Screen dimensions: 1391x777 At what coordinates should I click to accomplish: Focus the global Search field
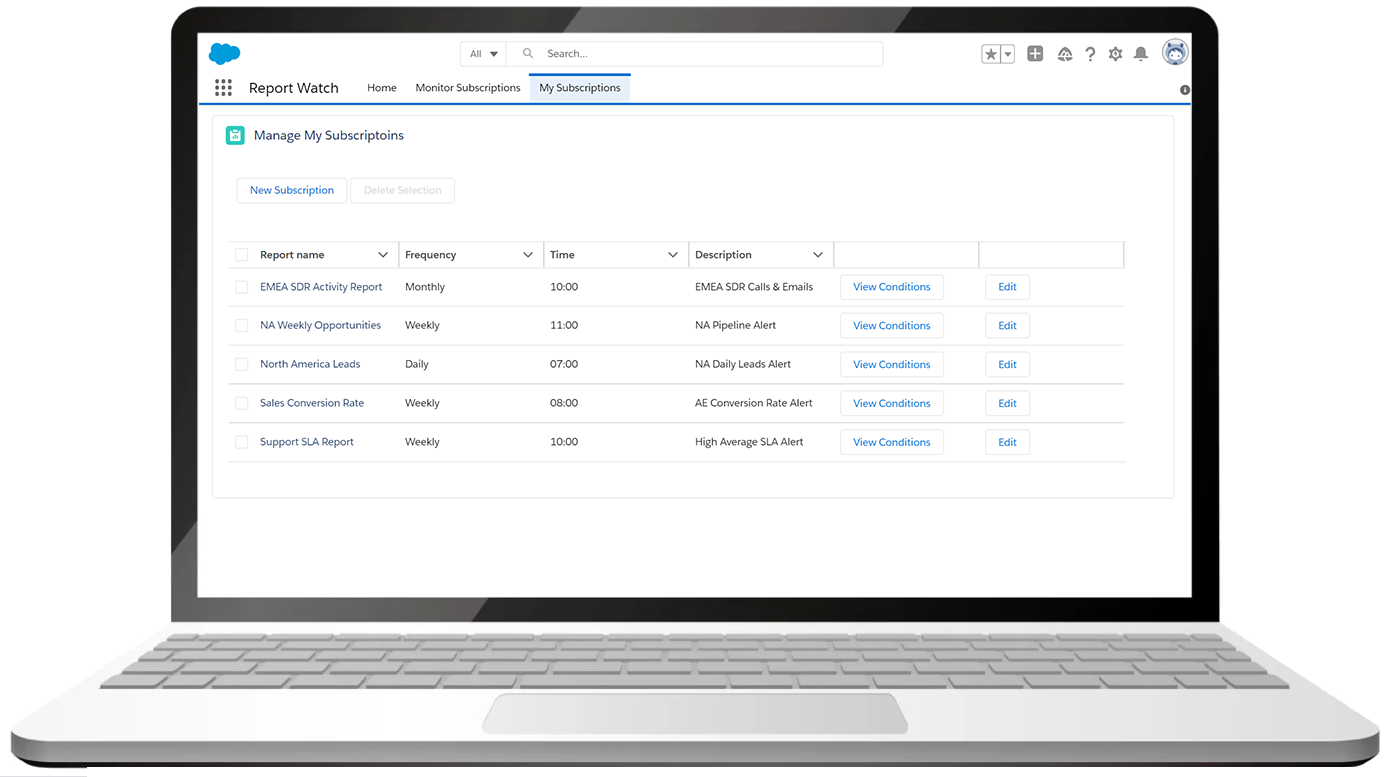(700, 54)
